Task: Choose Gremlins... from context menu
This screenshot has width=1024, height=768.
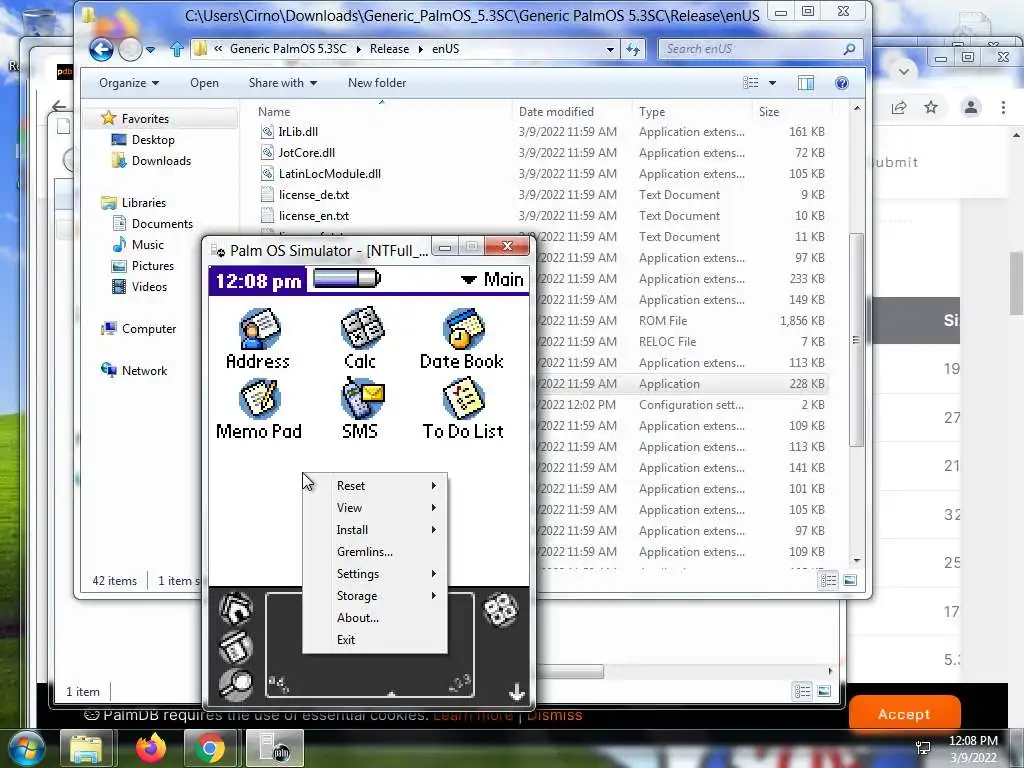Action: pyautogui.click(x=376, y=552)
